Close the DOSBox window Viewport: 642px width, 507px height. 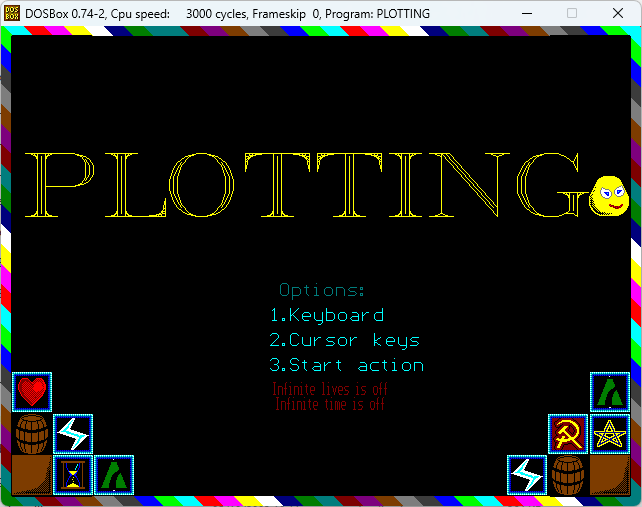coord(618,14)
